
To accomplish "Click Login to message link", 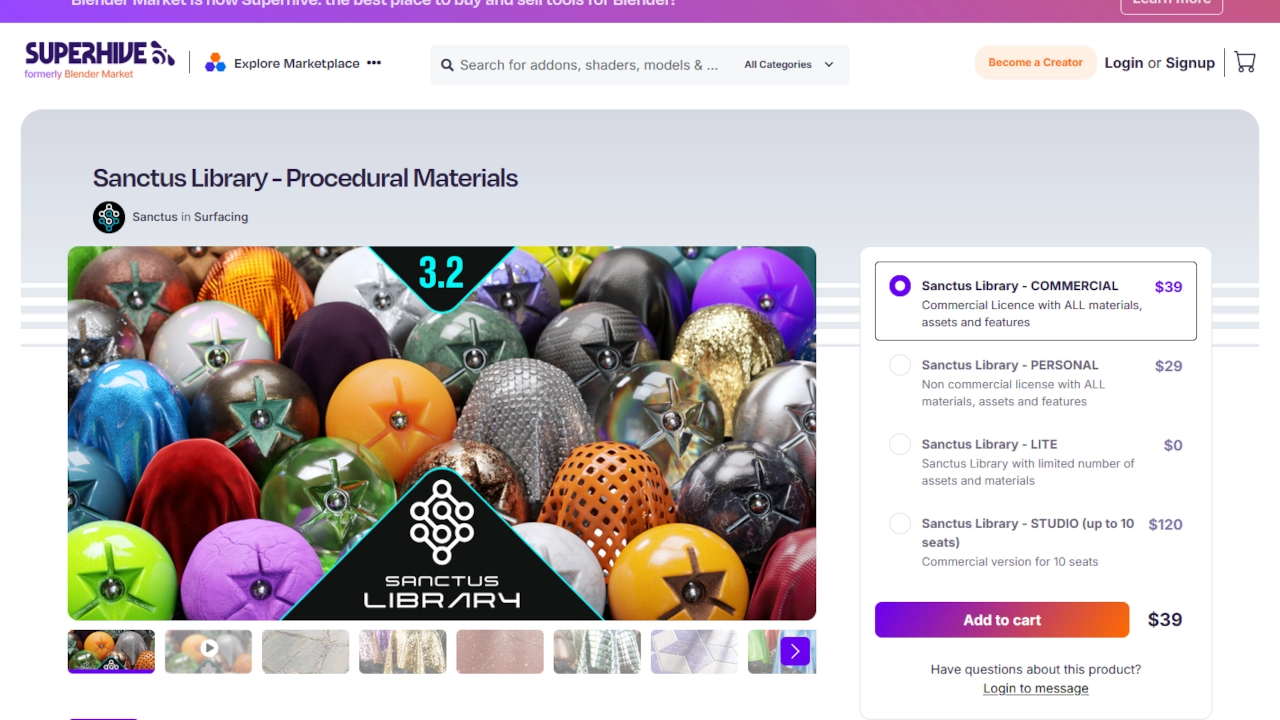I will click(x=1035, y=688).
